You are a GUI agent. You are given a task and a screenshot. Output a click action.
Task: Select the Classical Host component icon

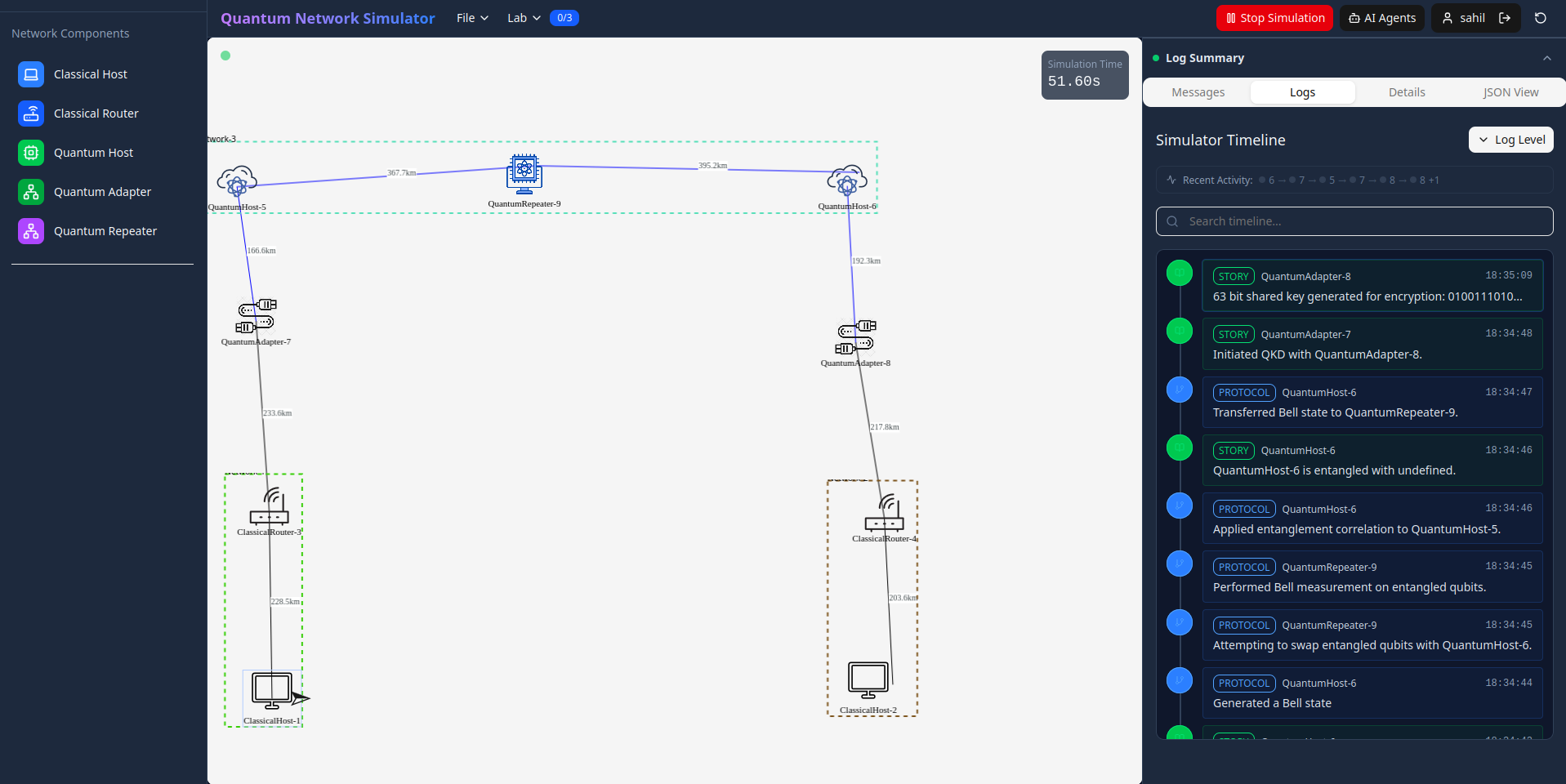tap(31, 74)
